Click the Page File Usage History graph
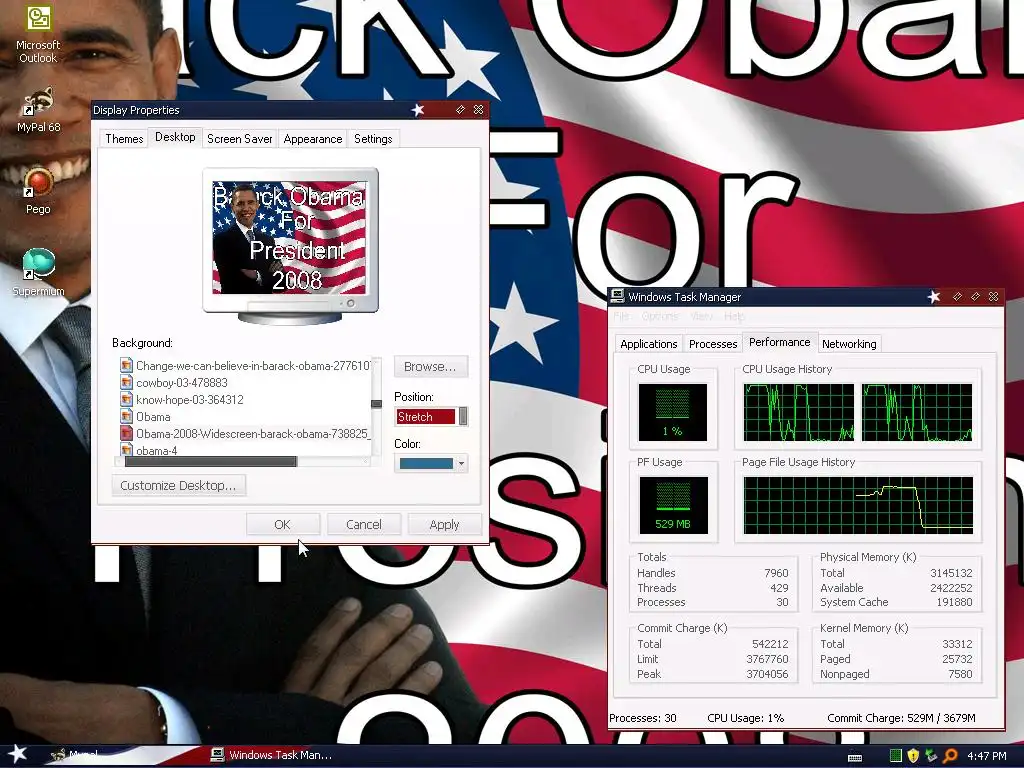 coord(857,505)
